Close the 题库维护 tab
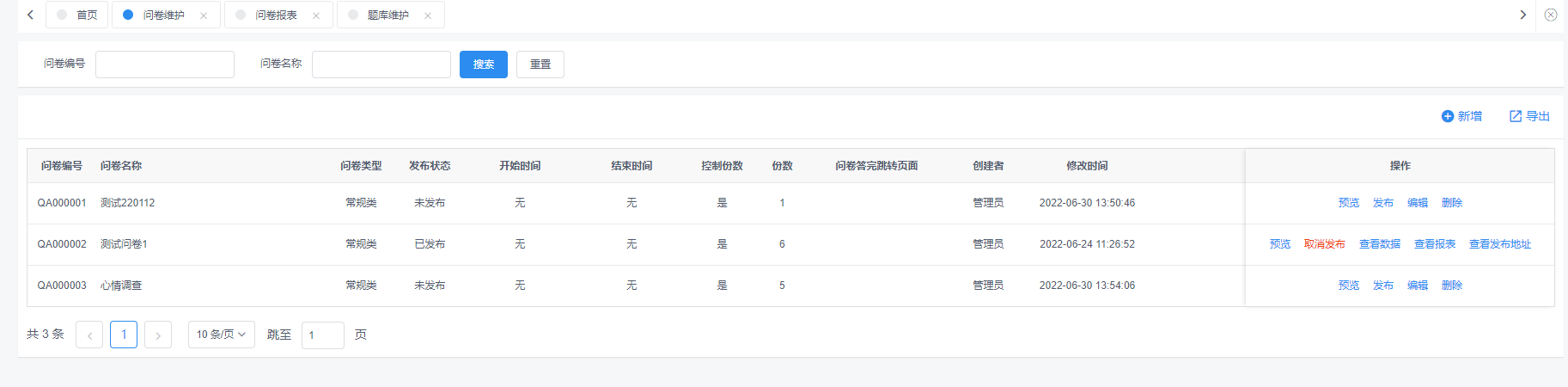The height and width of the screenshot is (387, 1568). [x=428, y=15]
